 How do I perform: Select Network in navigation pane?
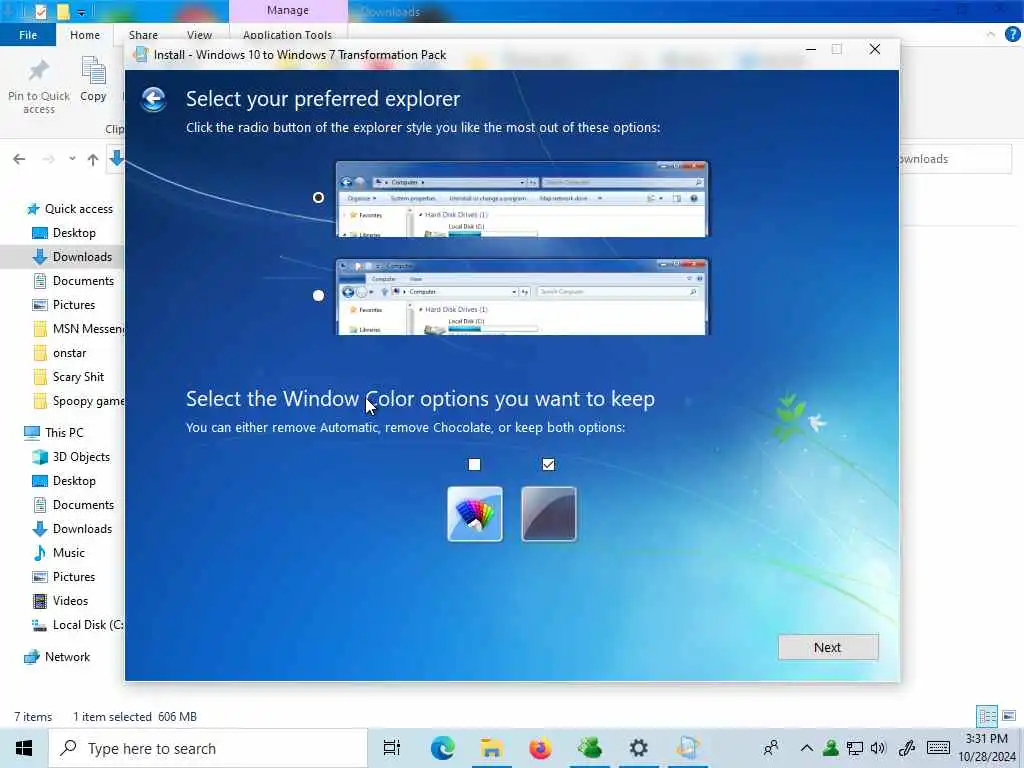[x=57, y=657]
